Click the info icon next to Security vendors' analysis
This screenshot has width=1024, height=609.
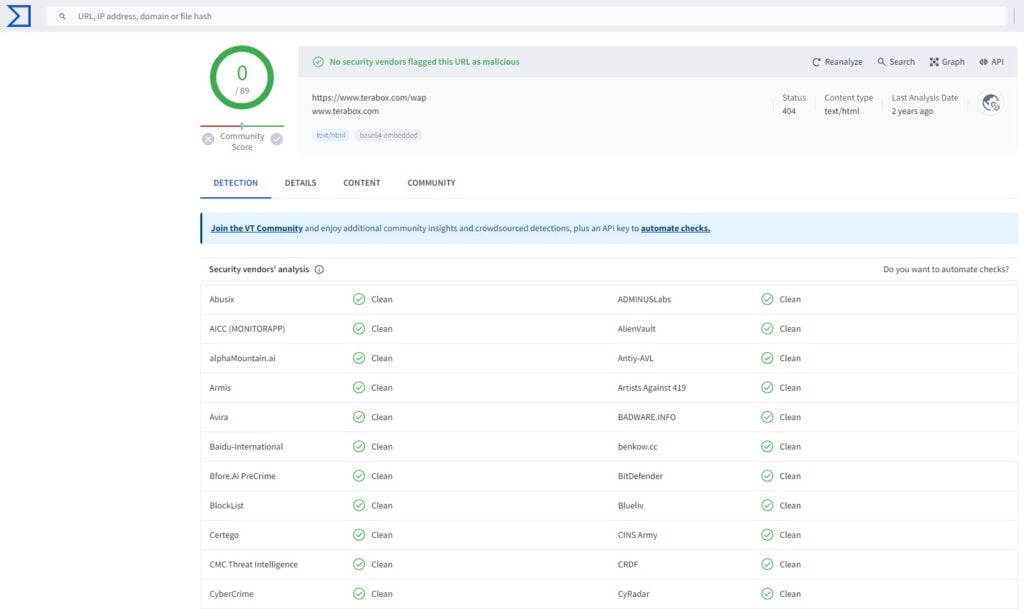pos(319,270)
